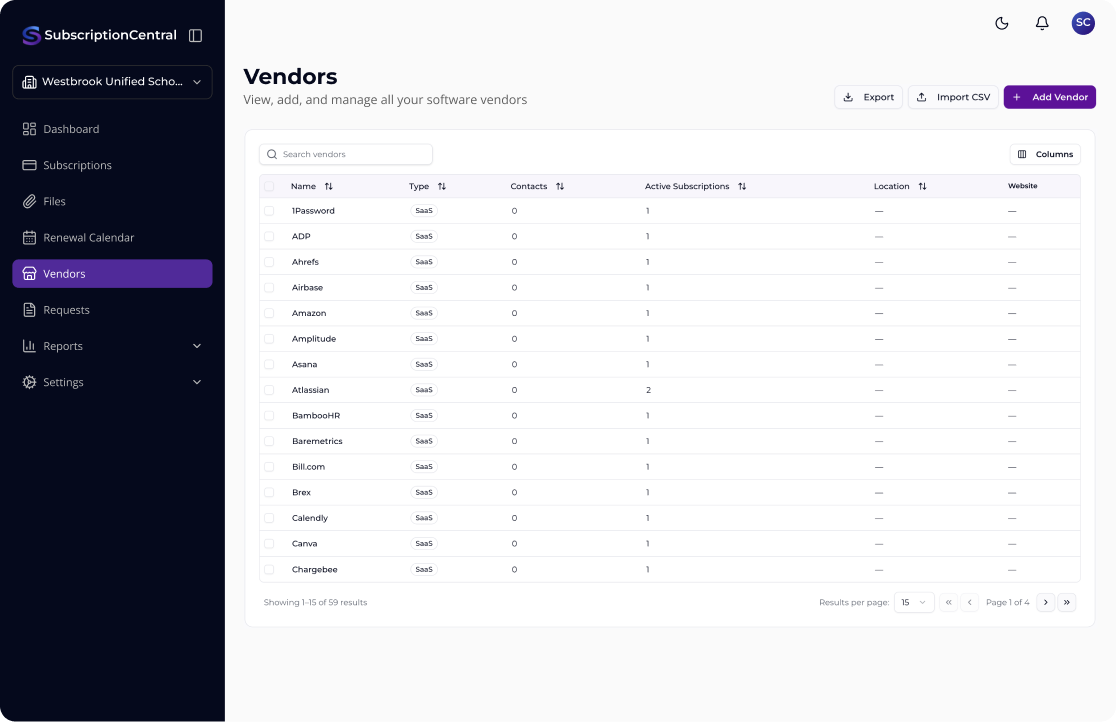Viewport: 1116px width, 722px height.
Task: Toggle dark mode moon icon
Action: tap(1001, 23)
